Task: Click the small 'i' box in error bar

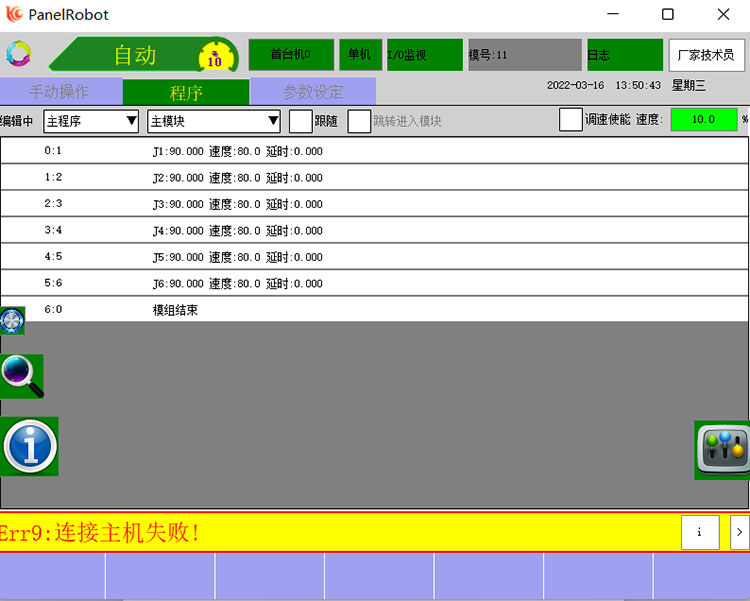Action: coord(700,532)
